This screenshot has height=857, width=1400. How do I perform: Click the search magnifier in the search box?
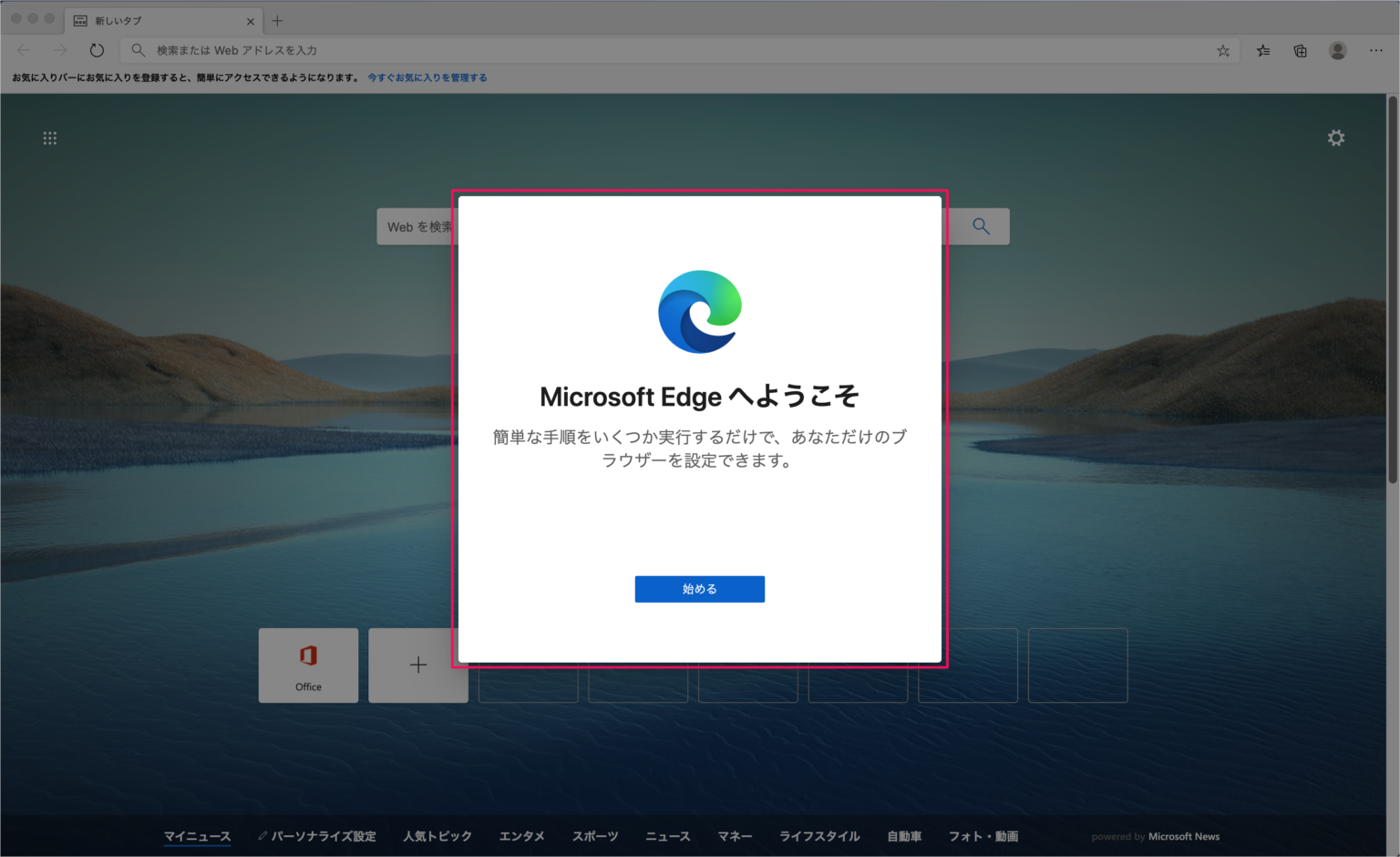(982, 226)
